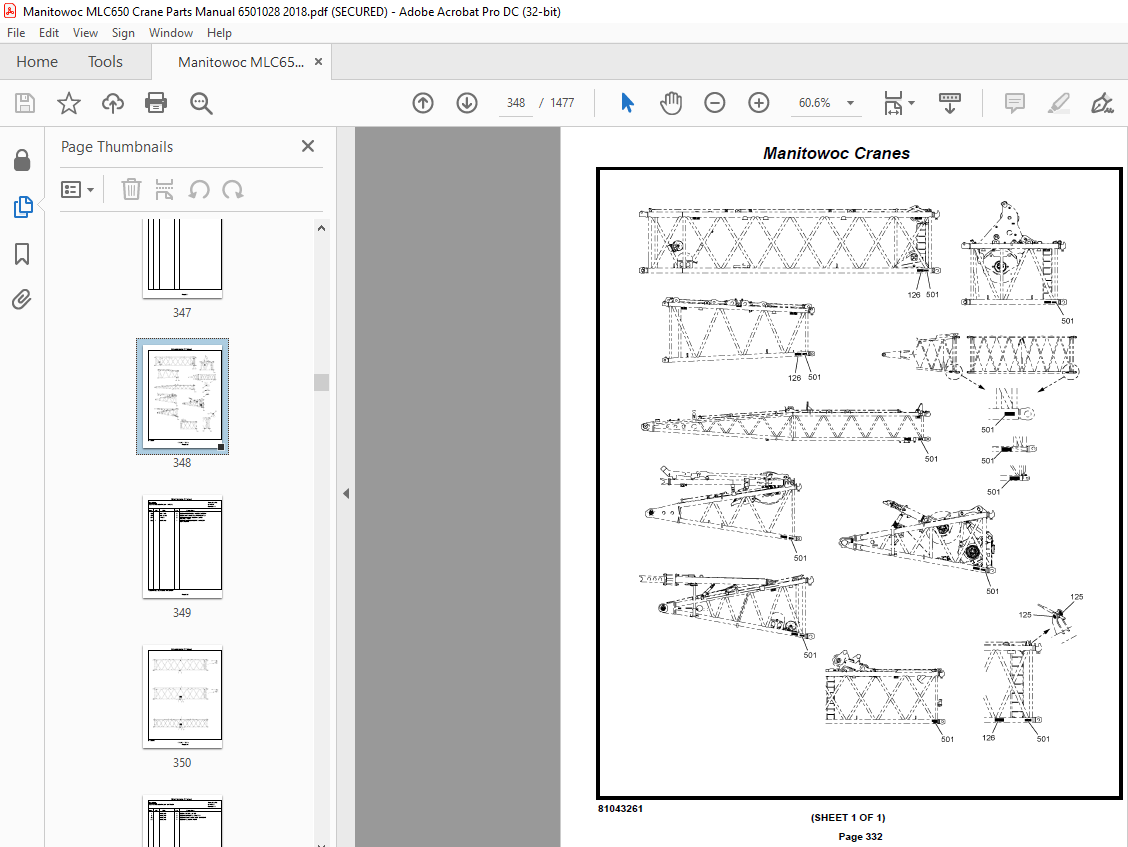Open the Window menu
The height and width of the screenshot is (847, 1128).
click(x=170, y=33)
